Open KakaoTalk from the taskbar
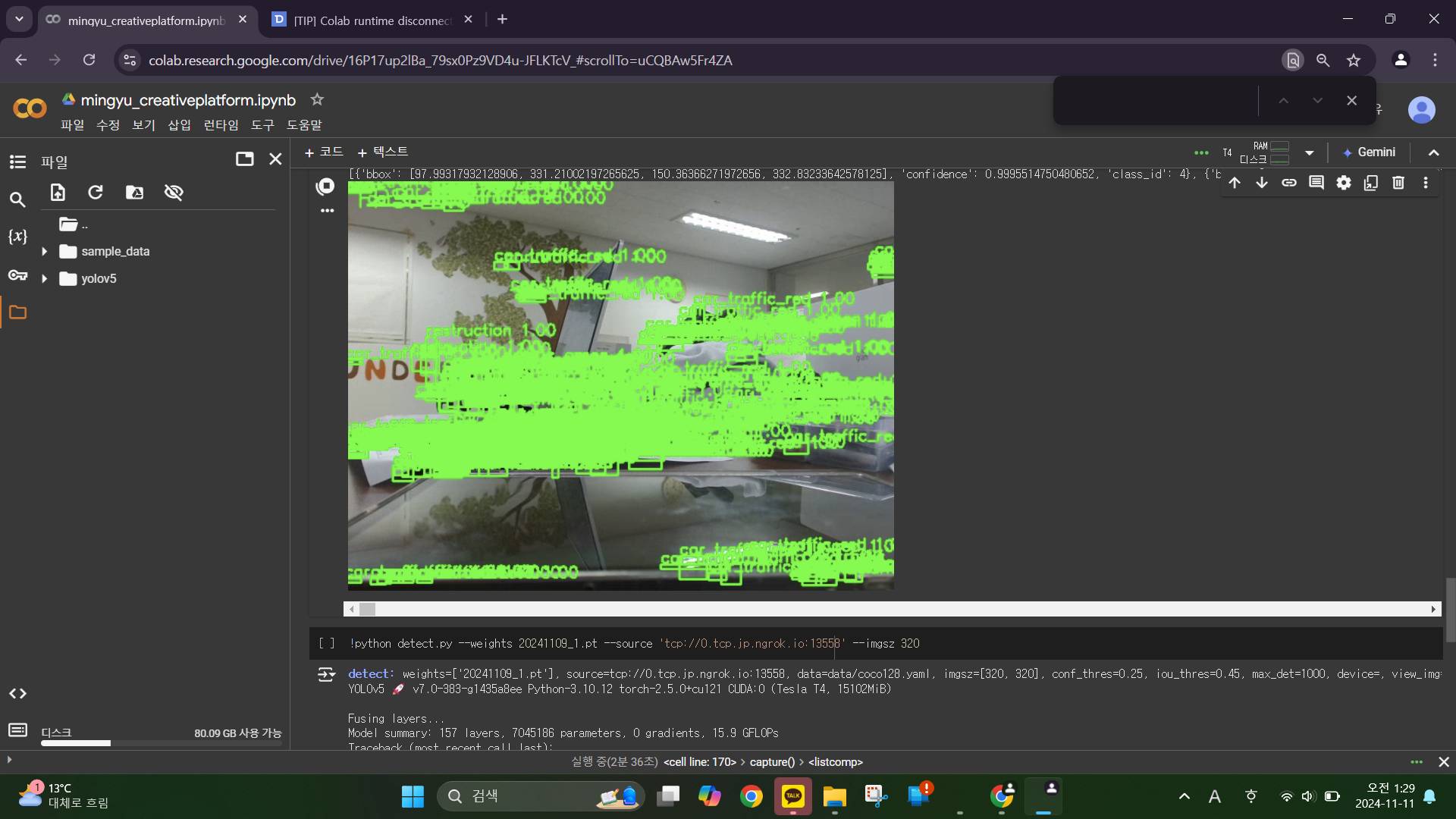 792,796
